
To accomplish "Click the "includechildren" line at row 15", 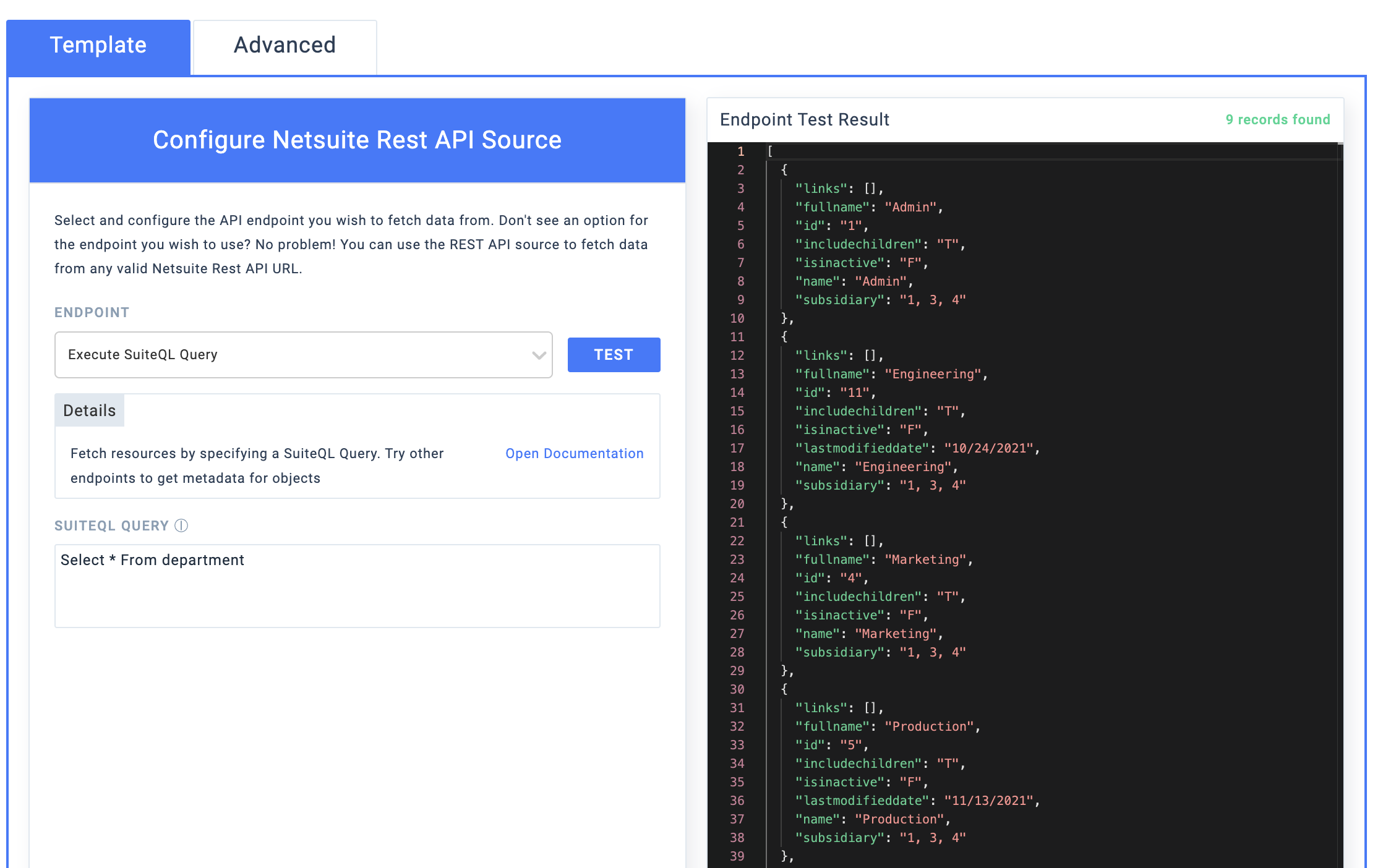I will pyautogui.click(x=880, y=411).
